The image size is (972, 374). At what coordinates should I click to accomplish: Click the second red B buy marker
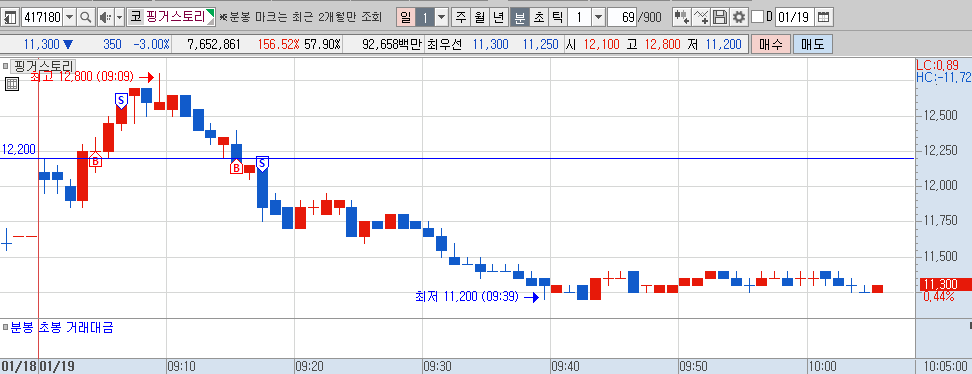(x=236, y=166)
